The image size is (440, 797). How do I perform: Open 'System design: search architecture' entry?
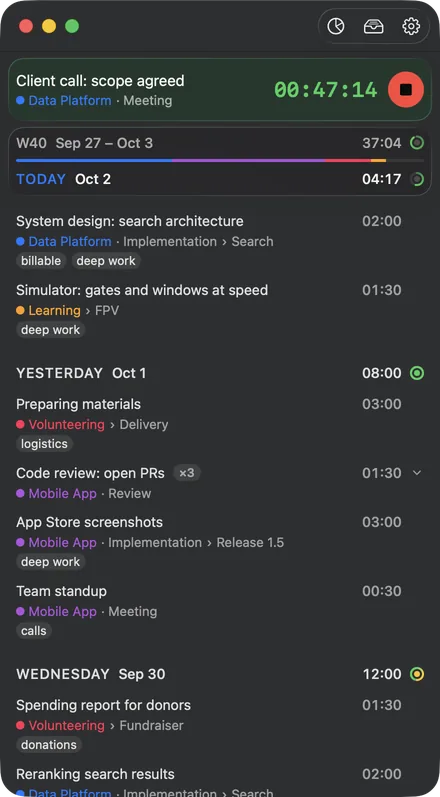point(130,221)
